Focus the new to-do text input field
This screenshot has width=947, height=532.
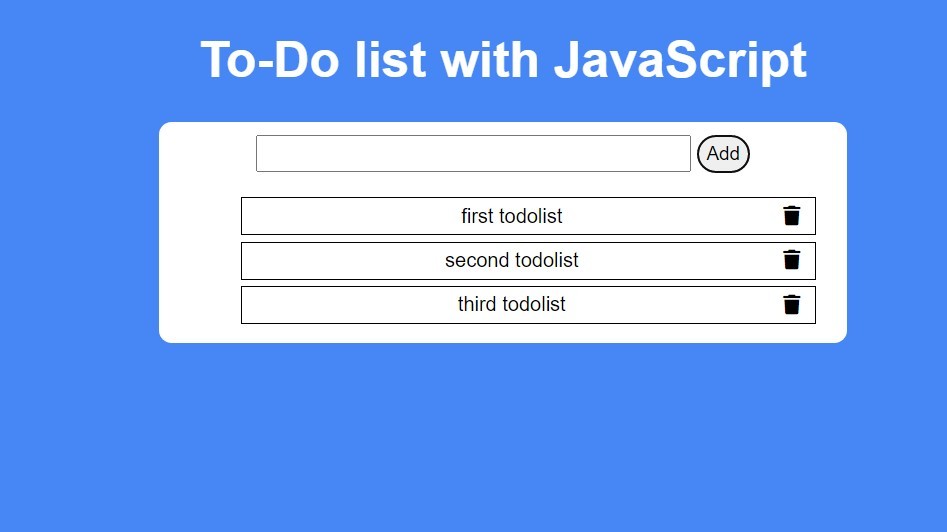[x=473, y=153]
